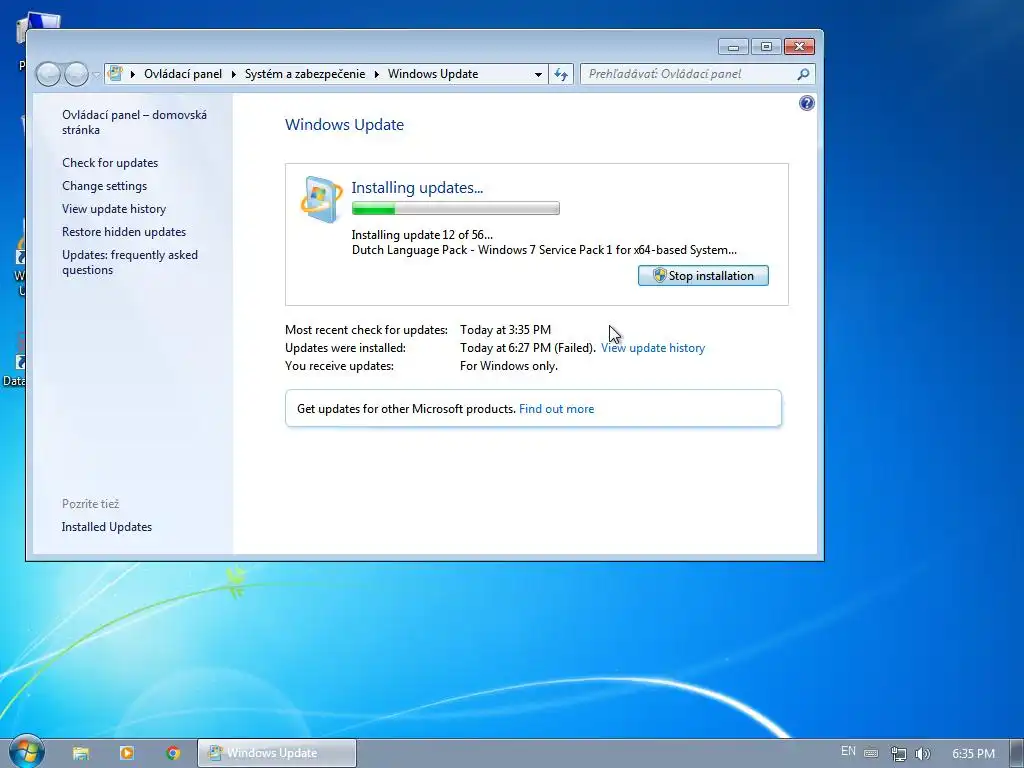Click the refresh arrows button in address bar
Screen dimensions: 1024x768
(561, 74)
